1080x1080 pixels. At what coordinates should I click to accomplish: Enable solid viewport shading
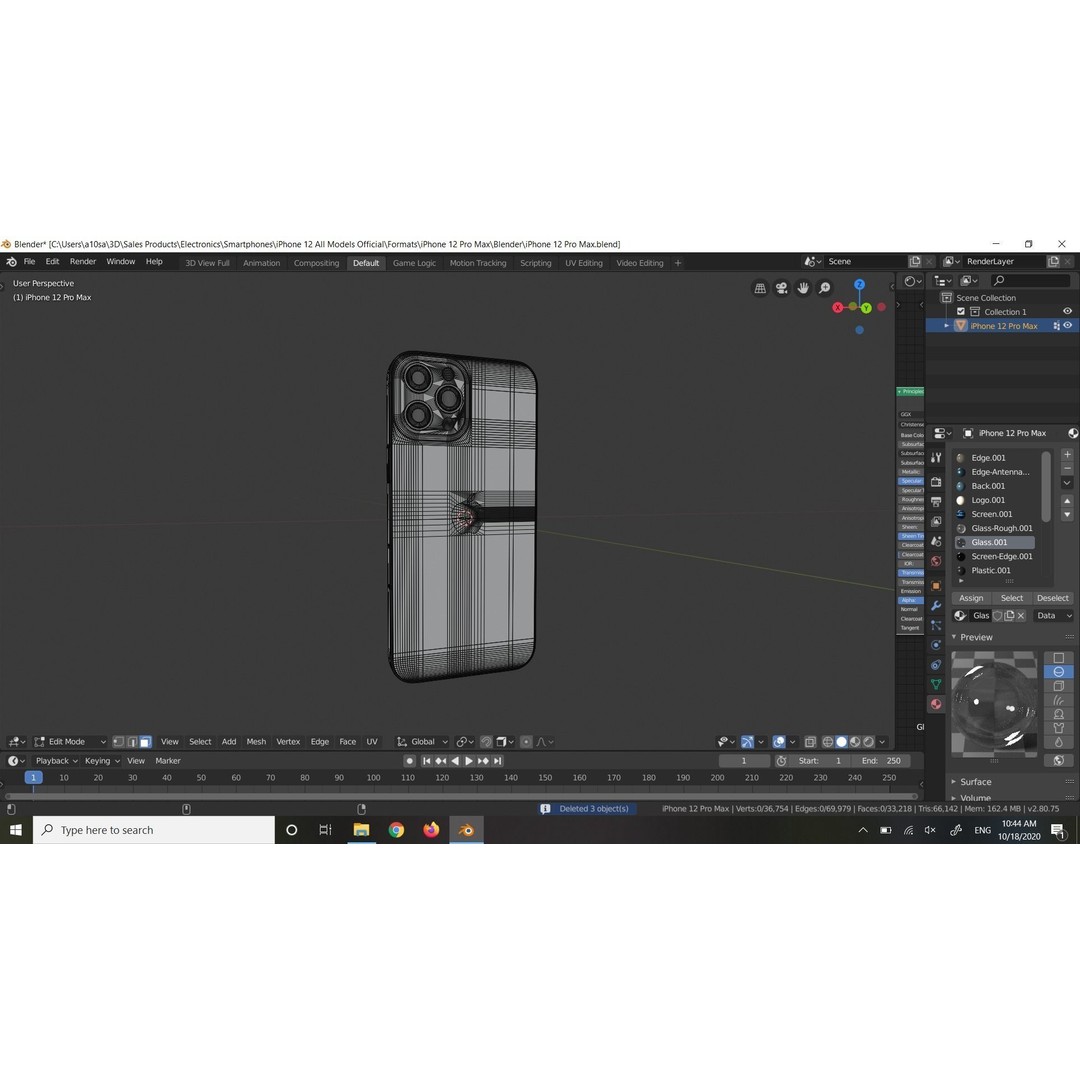[x=841, y=742]
